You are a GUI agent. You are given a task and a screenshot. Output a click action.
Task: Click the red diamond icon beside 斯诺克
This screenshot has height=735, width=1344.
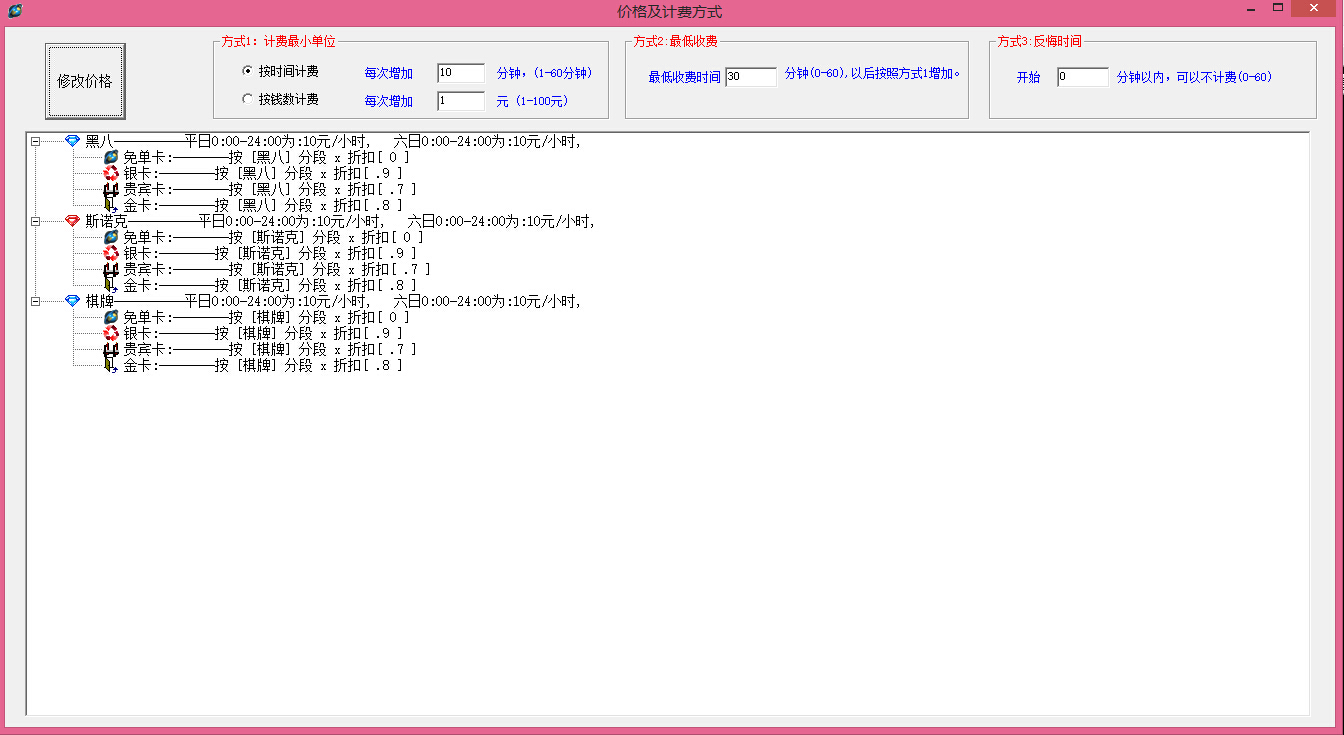[x=72, y=221]
